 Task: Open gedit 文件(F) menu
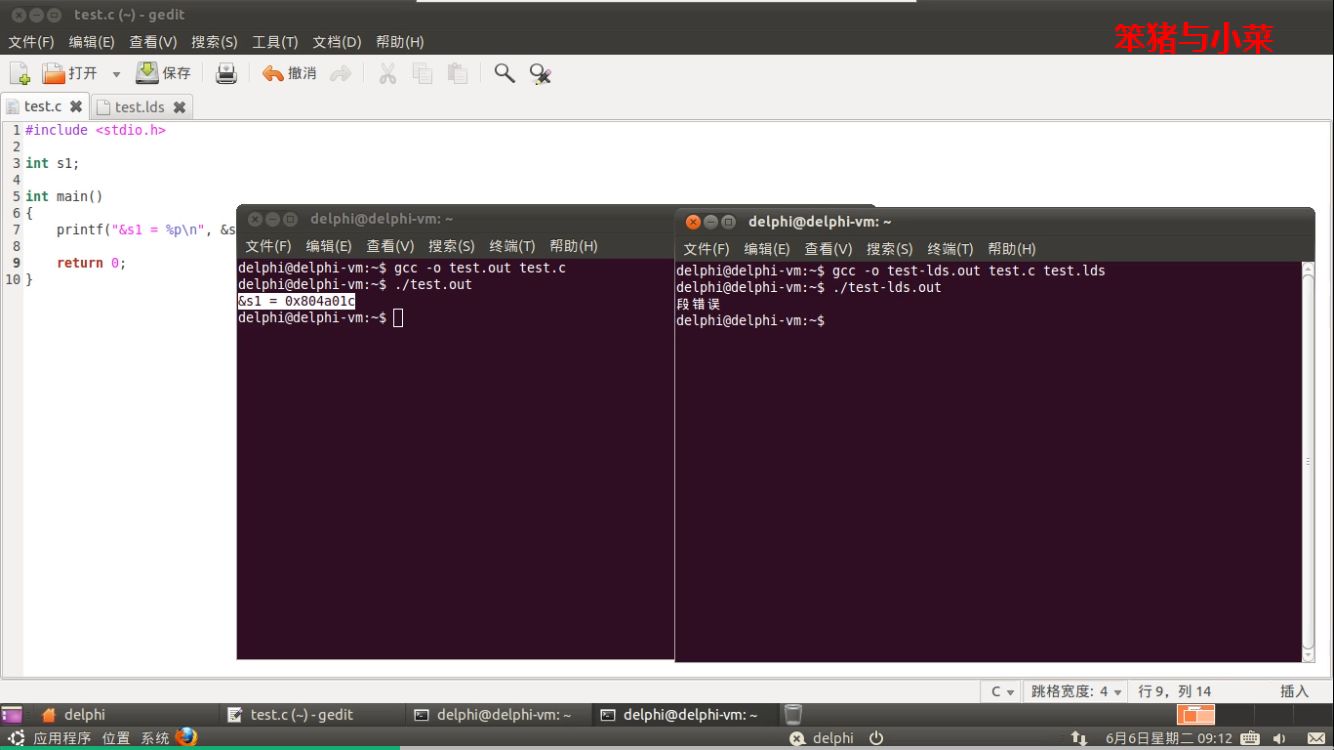(x=31, y=42)
